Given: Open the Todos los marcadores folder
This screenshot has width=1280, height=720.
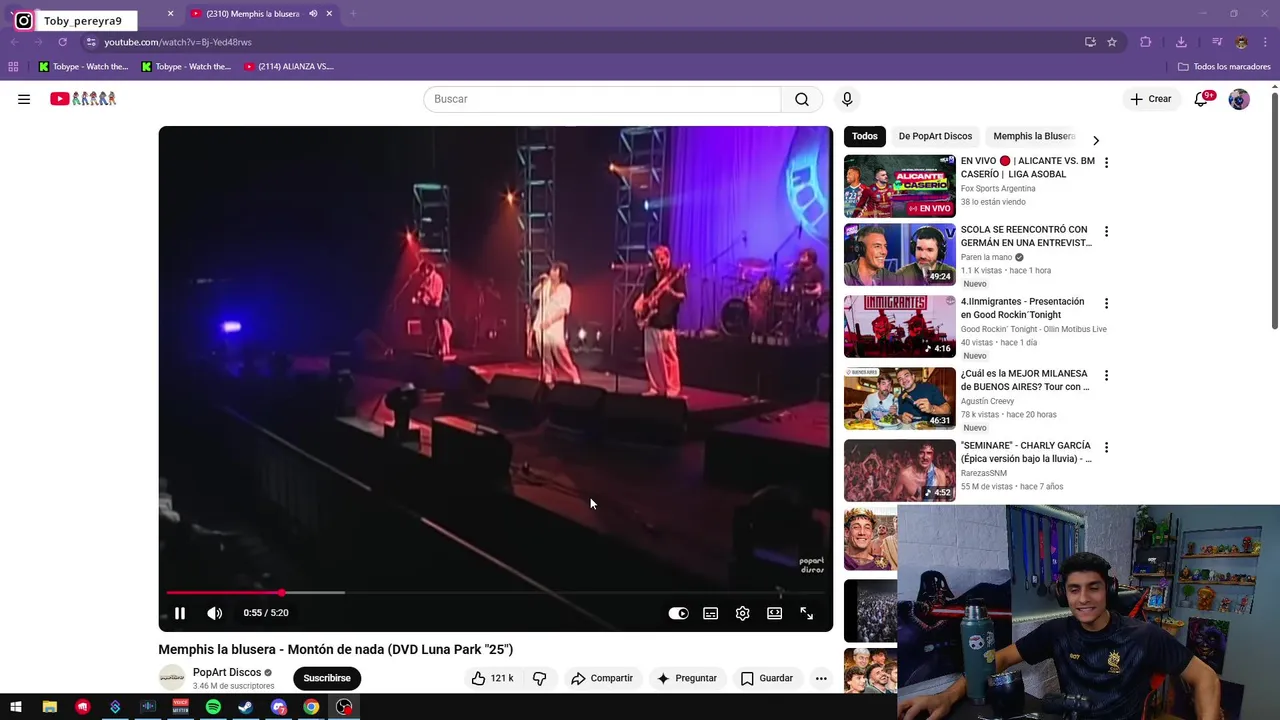Looking at the screenshot, I should pyautogui.click(x=1224, y=67).
